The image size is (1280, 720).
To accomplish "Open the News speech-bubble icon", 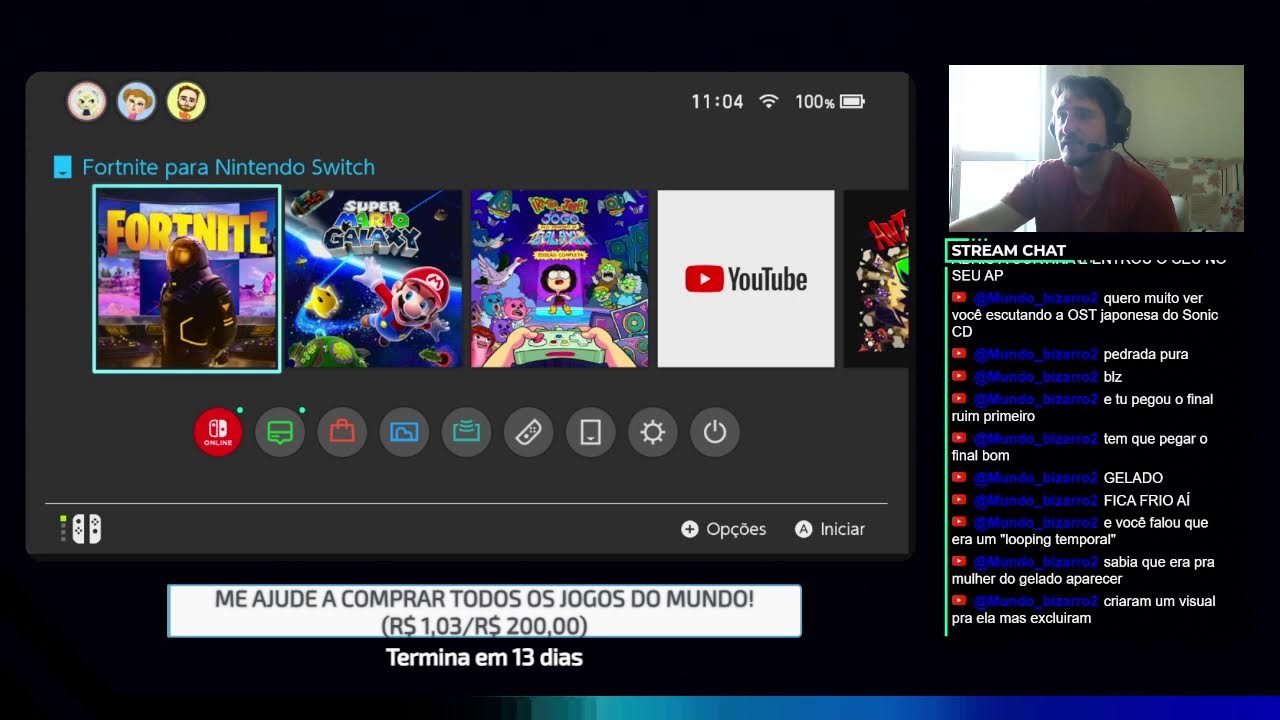I will click(280, 432).
